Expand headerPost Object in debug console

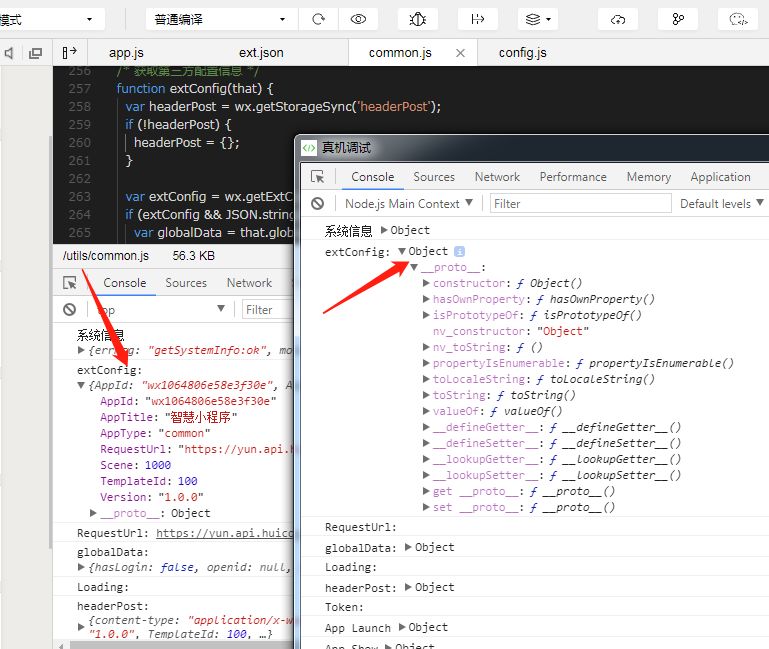click(408, 587)
